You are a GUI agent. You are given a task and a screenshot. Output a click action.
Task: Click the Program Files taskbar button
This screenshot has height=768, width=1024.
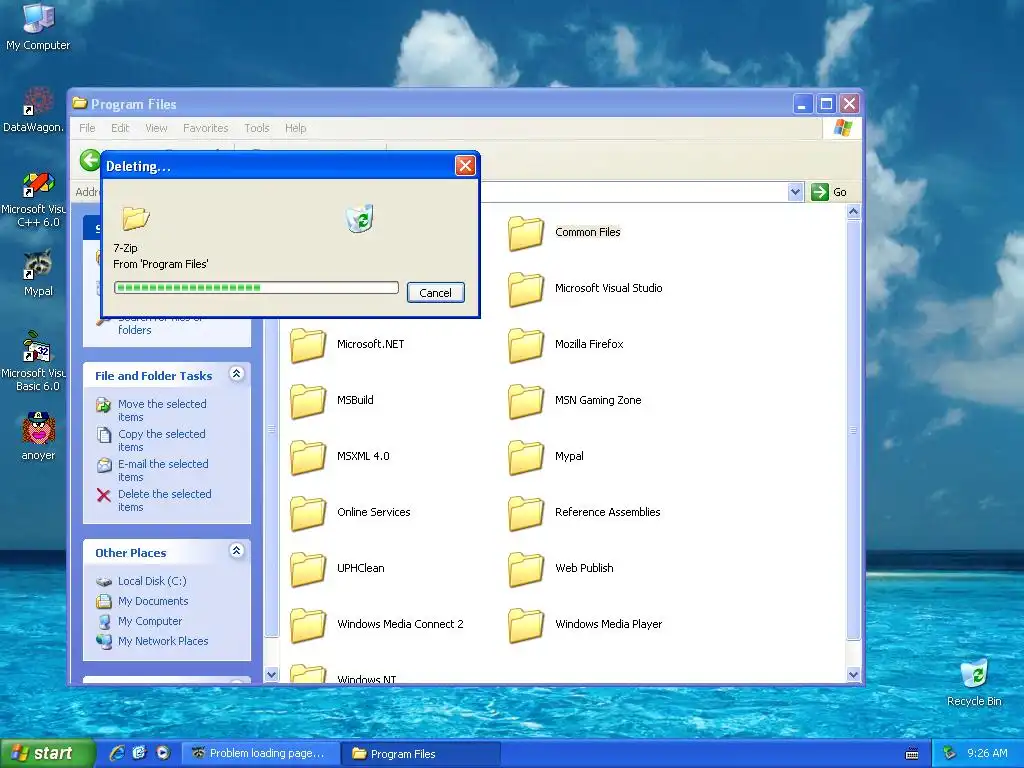click(x=421, y=754)
